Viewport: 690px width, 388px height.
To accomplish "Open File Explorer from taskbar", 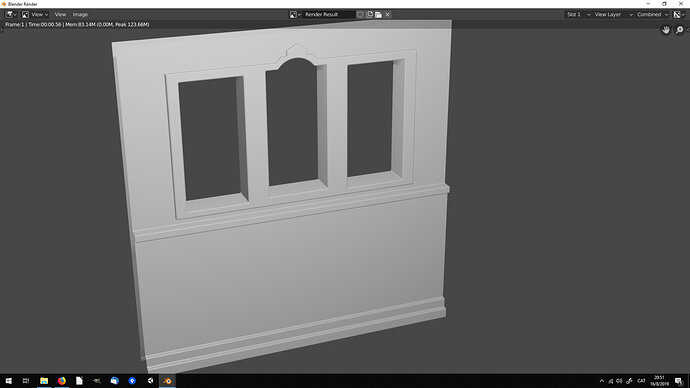I will 44,381.
